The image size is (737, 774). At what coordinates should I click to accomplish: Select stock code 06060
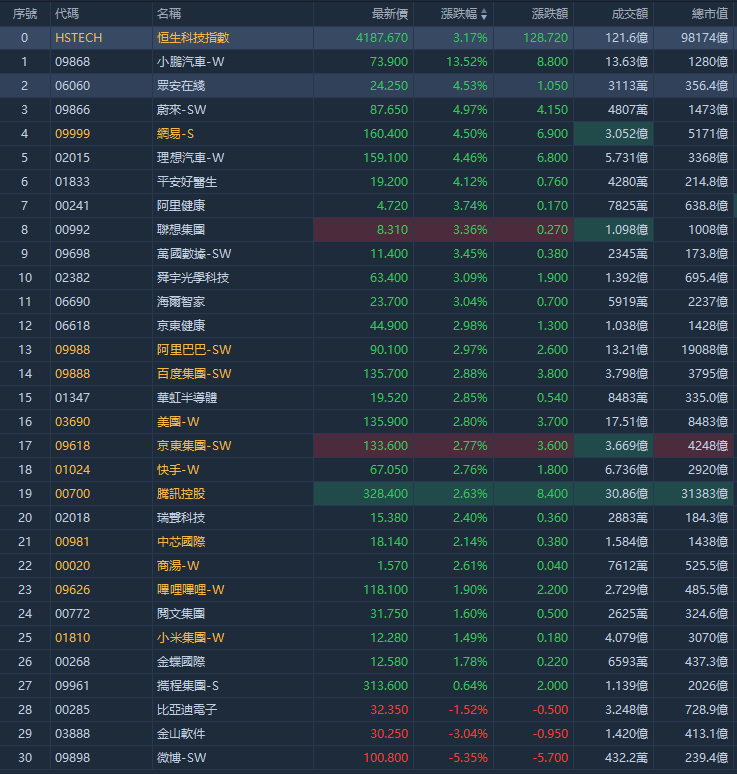point(73,86)
